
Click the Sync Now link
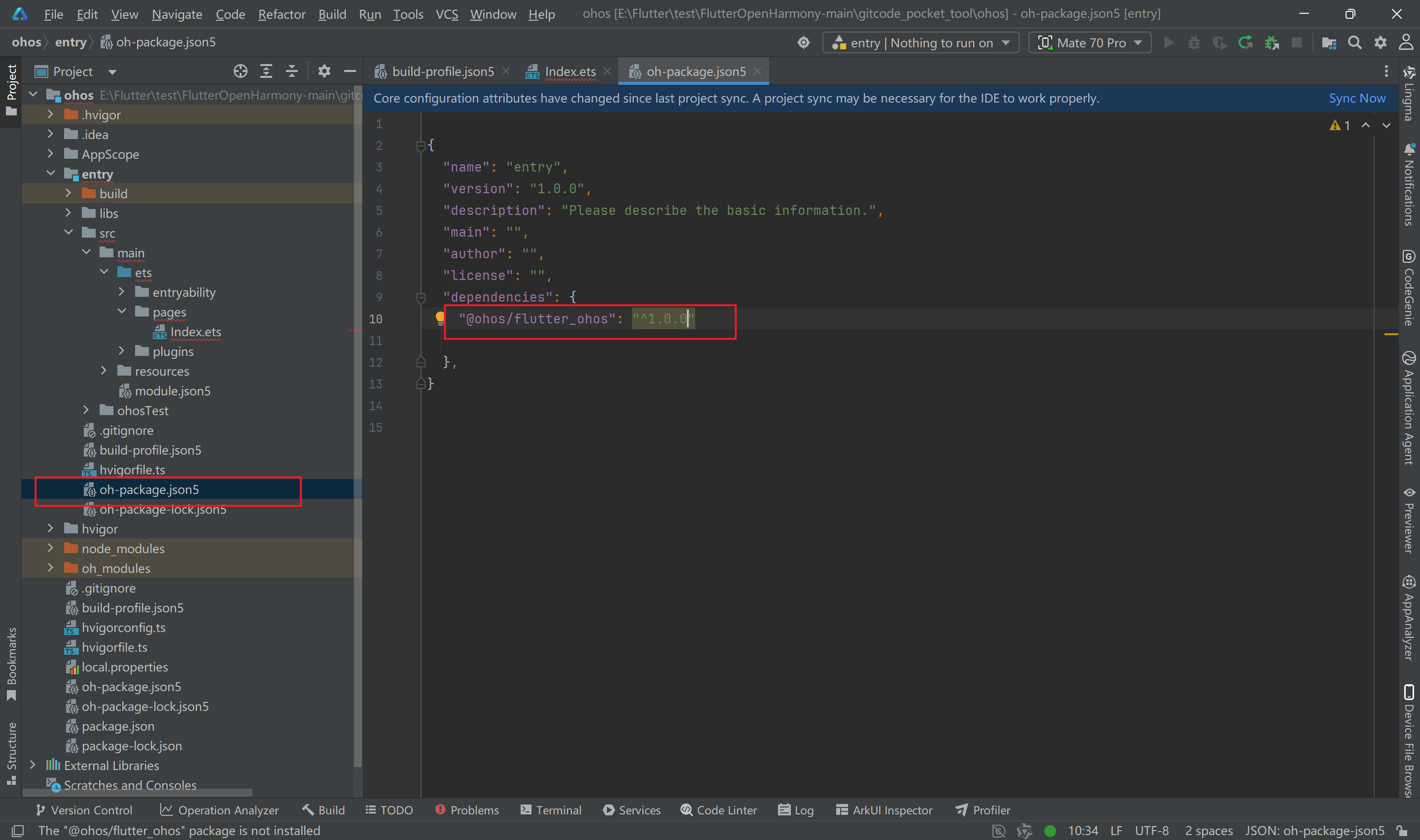[x=1356, y=99]
